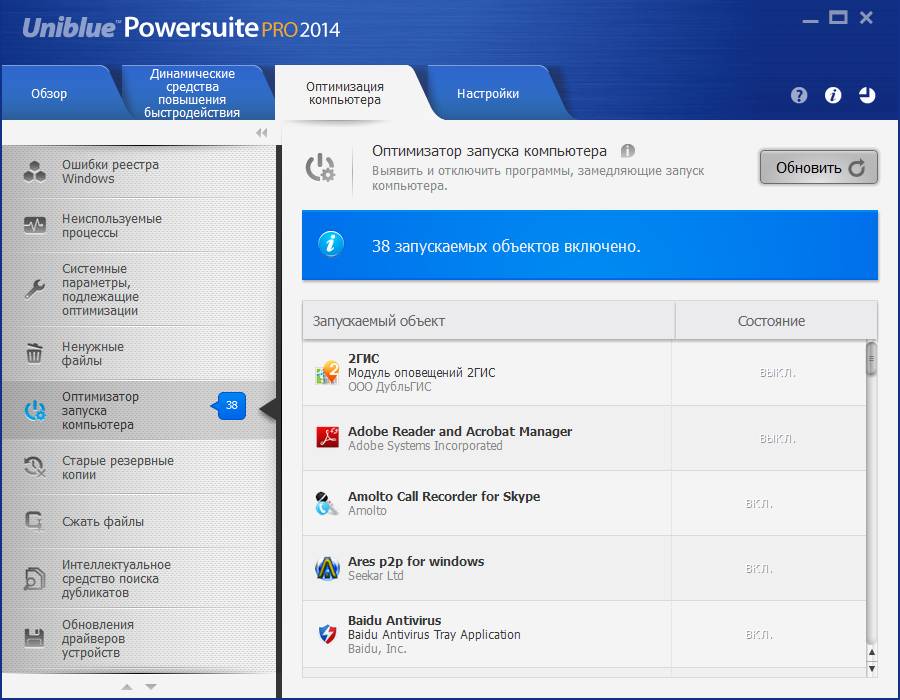The height and width of the screenshot is (700, 900).
Task: Click the large startup optimizer header icon
Action: tap(320, 168)
